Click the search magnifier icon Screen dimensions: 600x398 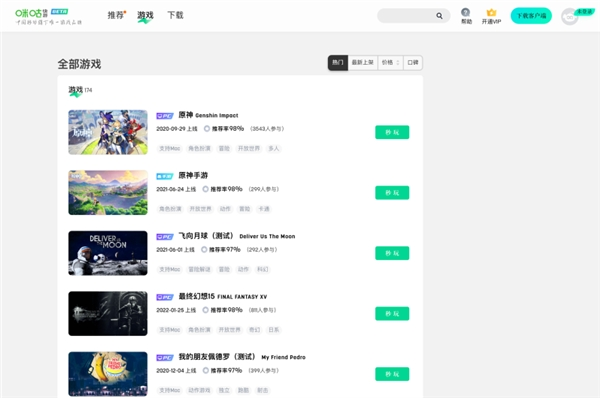coord(439,16)
